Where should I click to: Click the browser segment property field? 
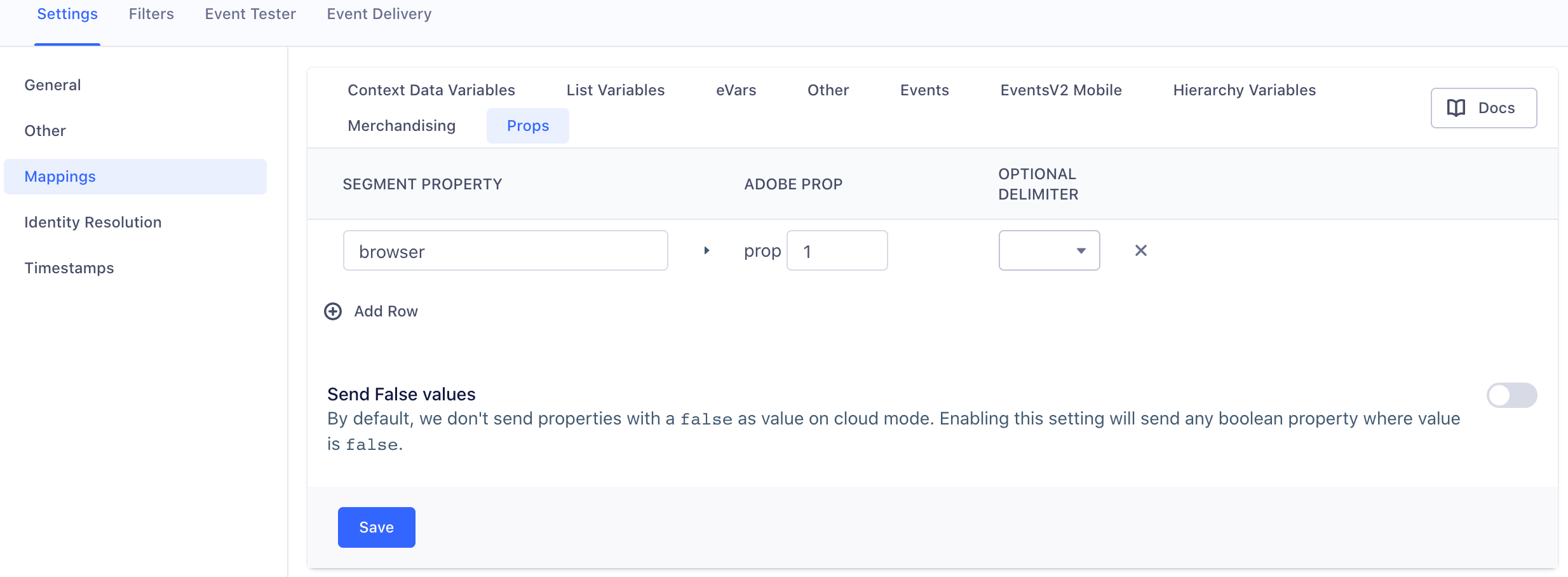505,250
